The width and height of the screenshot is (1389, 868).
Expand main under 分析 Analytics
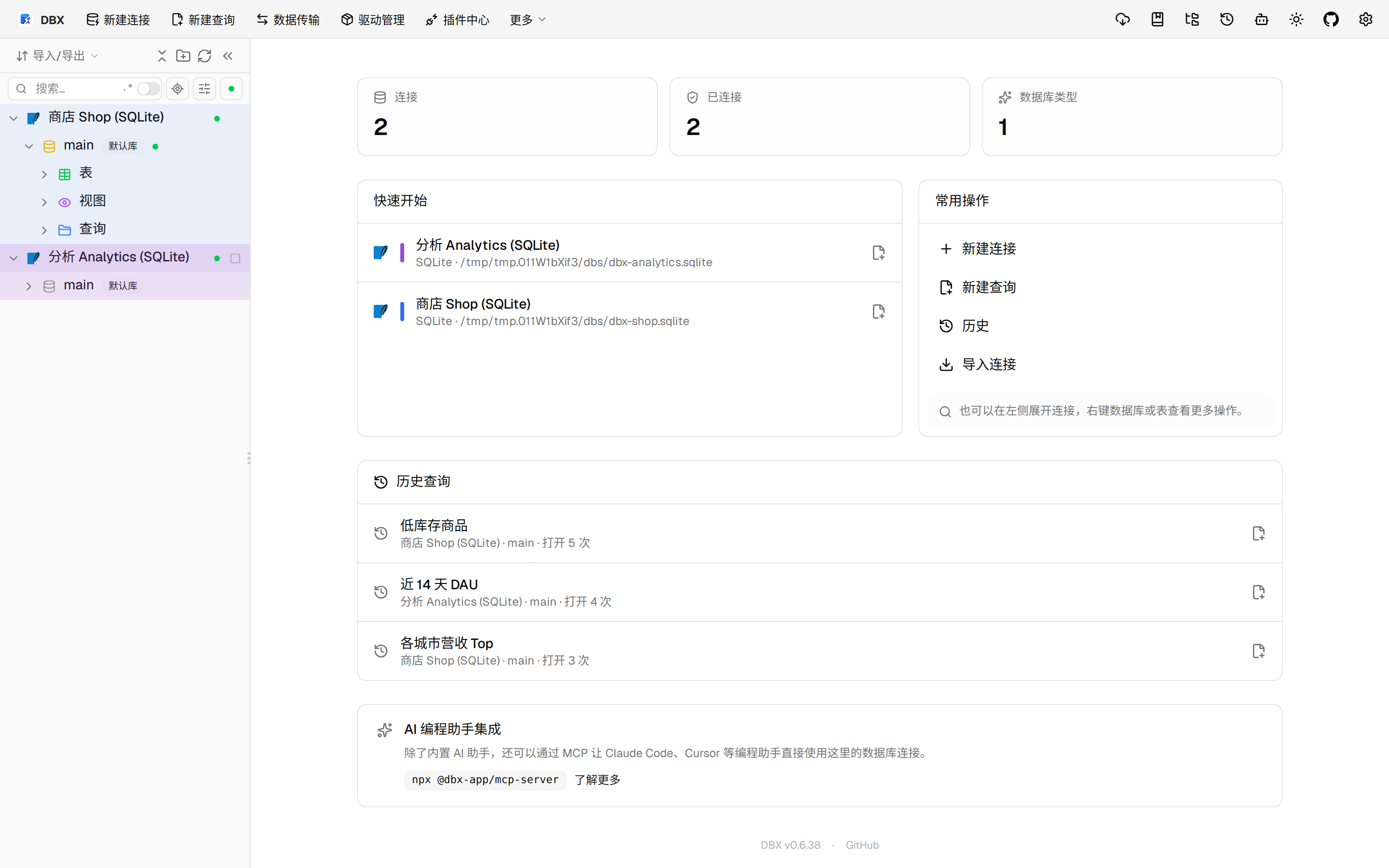pos(29,286)
